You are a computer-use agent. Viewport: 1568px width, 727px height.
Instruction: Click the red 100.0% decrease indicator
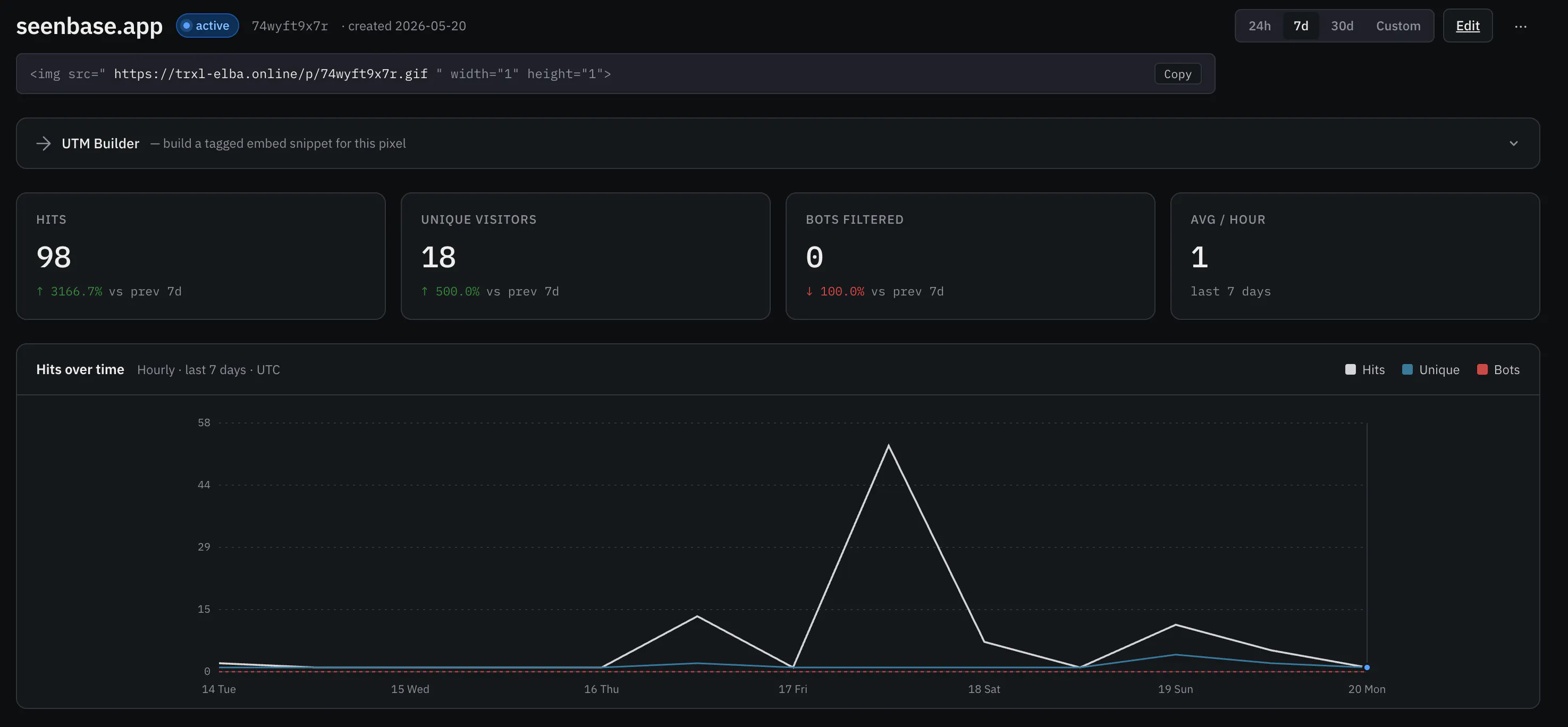click(x=835, y=291)
